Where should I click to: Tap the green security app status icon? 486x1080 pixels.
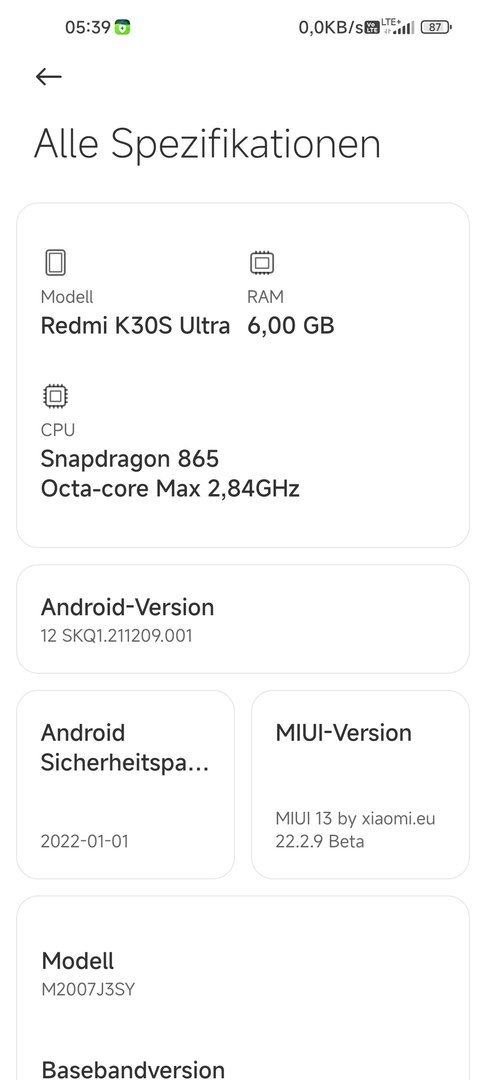[123, 28]
